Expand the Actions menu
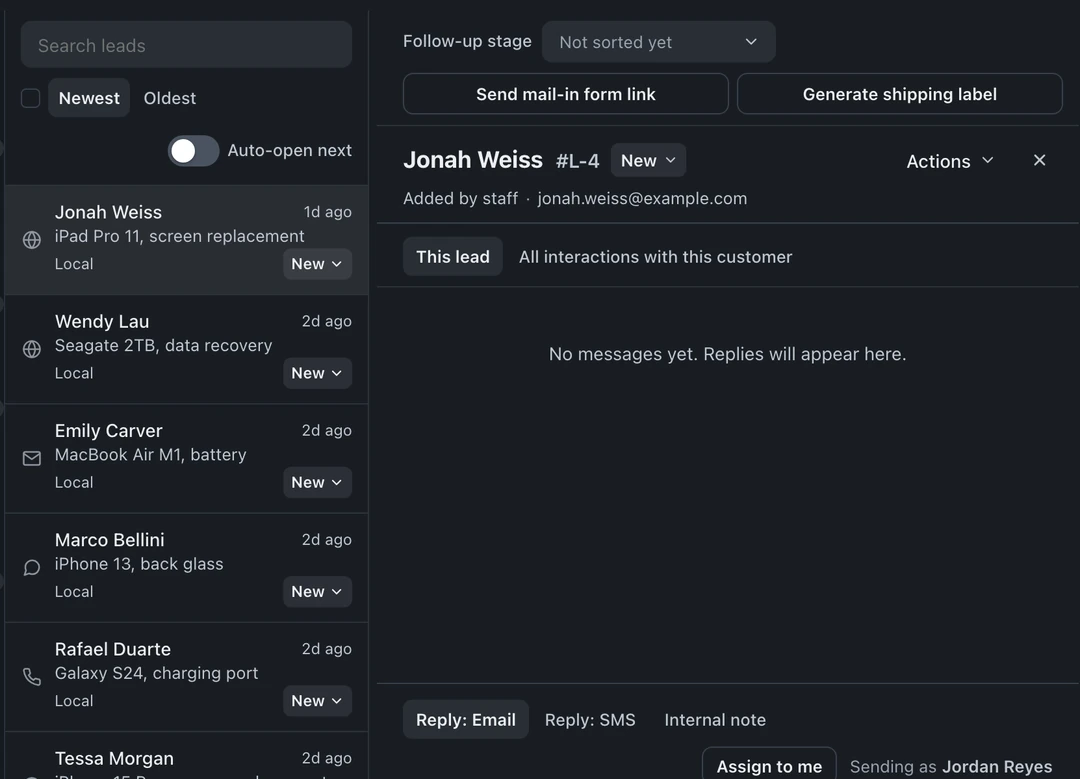This screenshot has height=779, width=1080. point(950,161)
